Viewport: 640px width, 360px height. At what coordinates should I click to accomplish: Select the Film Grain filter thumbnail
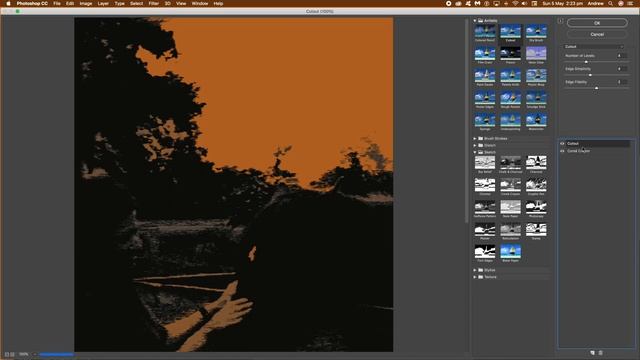(x=485, y=53)
